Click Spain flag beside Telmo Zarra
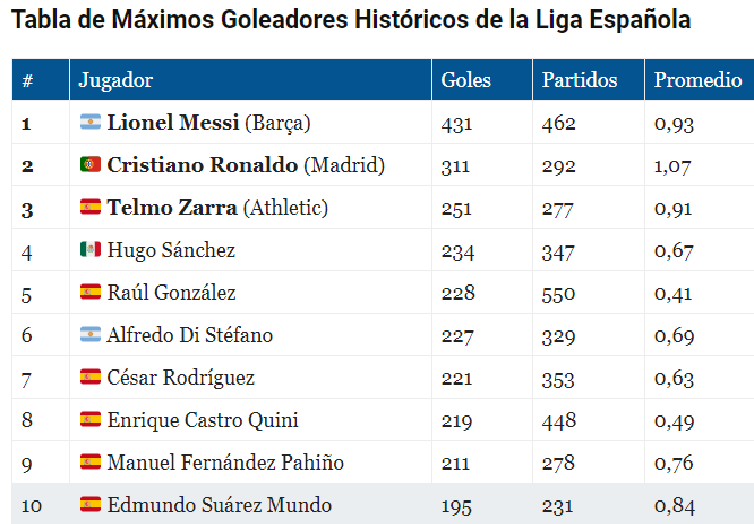Viewport: 754px width, 524px height. pyautogui.click(x=90, y=208)
